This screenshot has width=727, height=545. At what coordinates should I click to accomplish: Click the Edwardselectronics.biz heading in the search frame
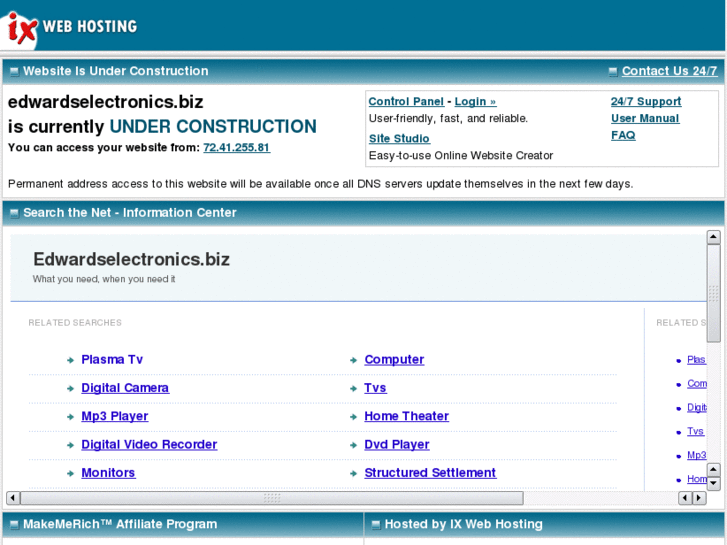point(132,260)
